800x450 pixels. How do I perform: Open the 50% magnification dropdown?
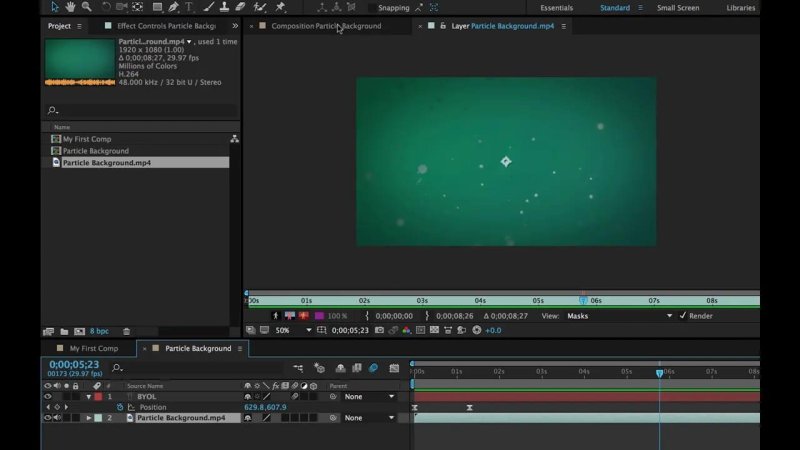pos(293,330)
